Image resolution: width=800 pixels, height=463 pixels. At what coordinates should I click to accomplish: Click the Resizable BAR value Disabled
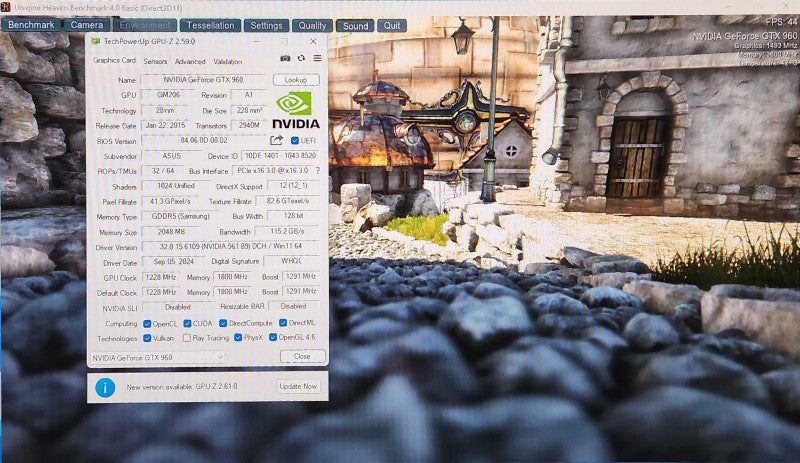point(293,306)
